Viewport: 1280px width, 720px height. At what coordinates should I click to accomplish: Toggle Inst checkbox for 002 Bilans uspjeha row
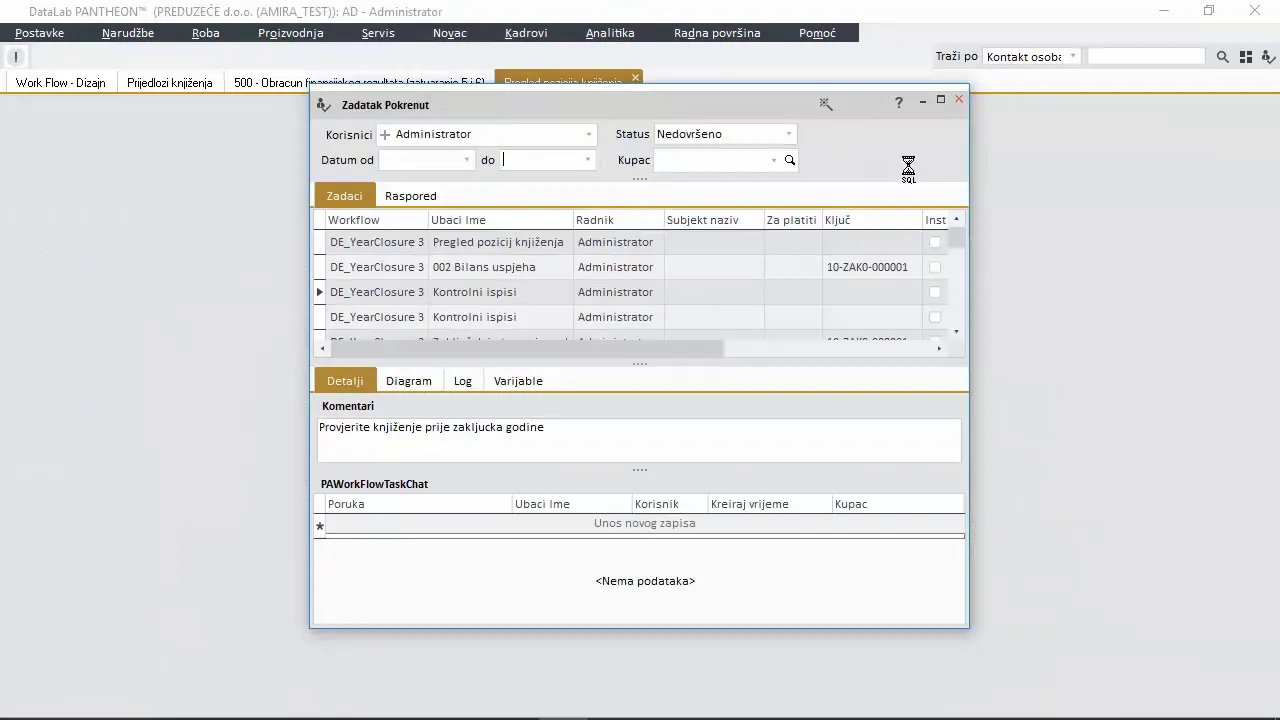pos(935,267)
